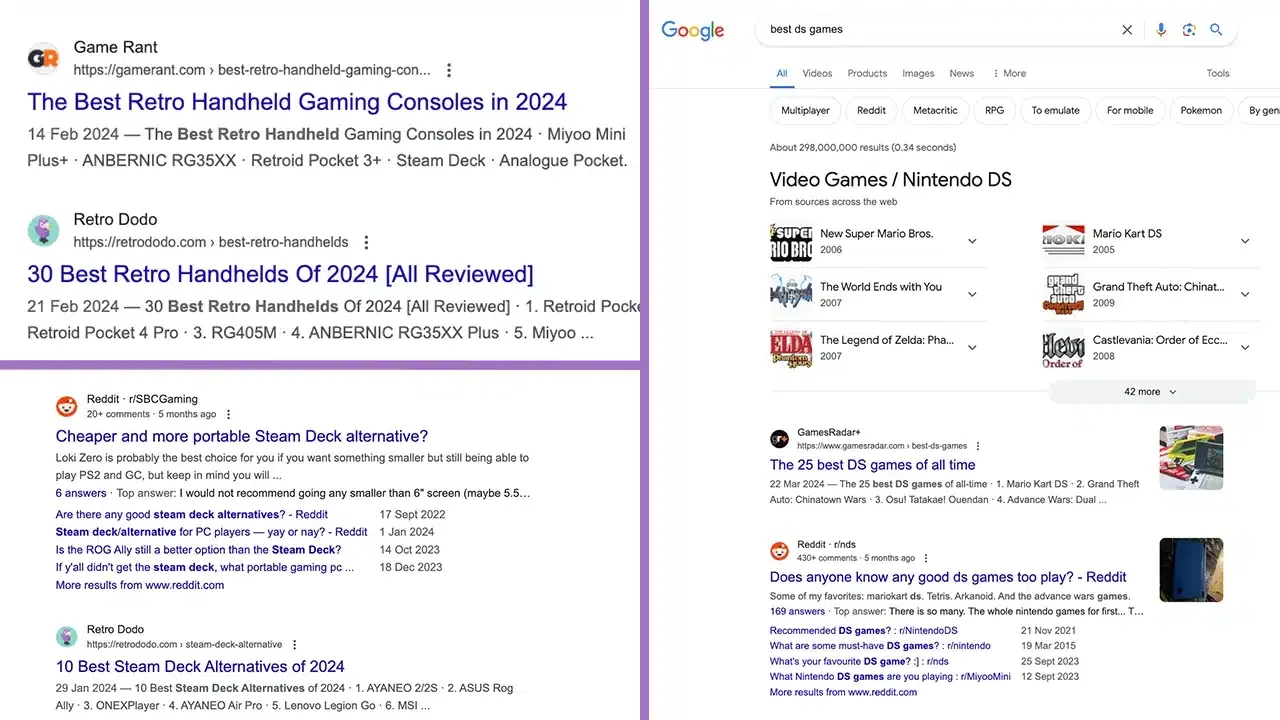Click Legend of Zelda Phantom Hourglass cover
Image resolution: width=1280 pixels, height=720 pixels.
point(791,348)
